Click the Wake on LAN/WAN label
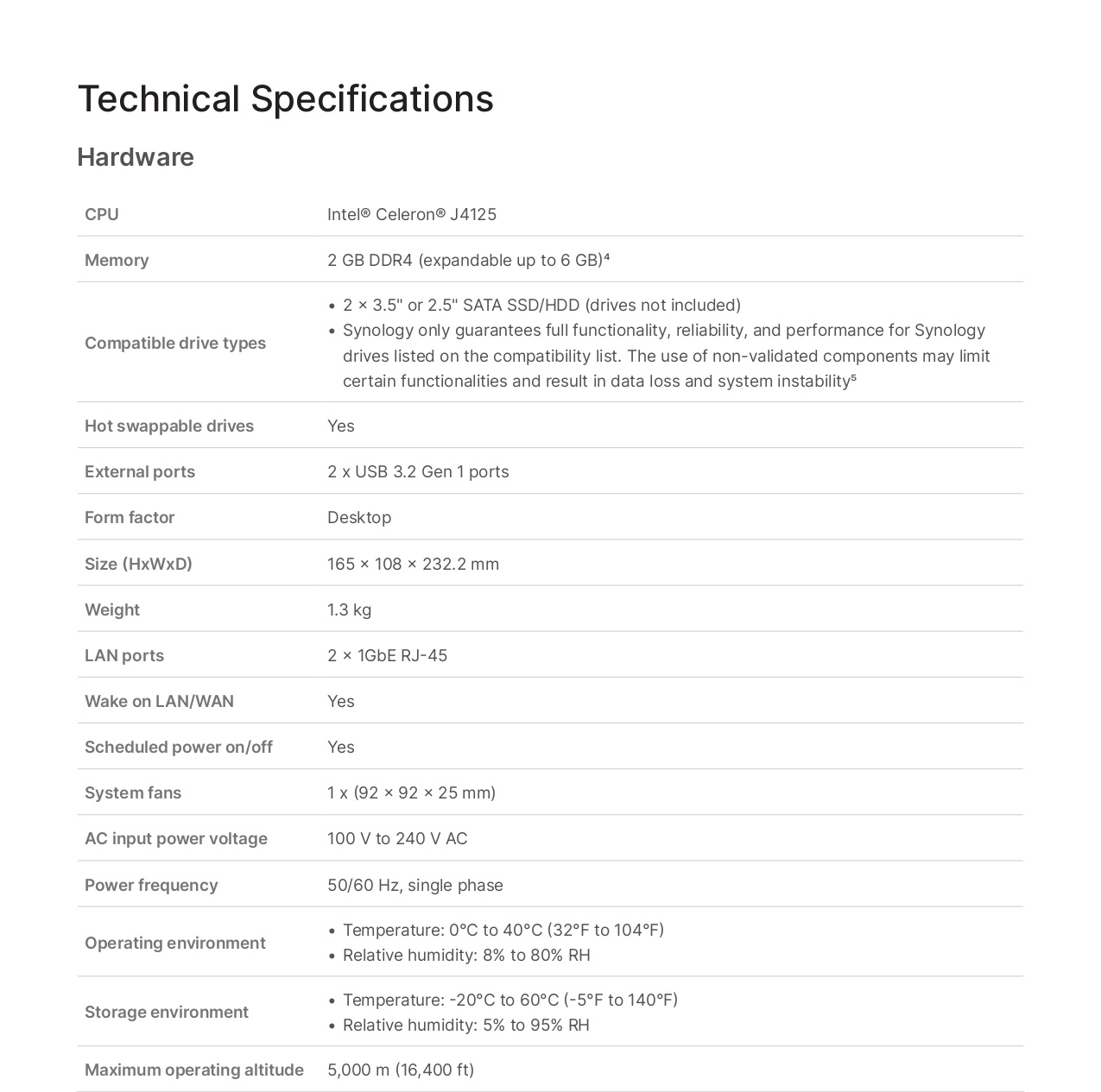This screenshot has height=1092, width=1101. [159, 701]
